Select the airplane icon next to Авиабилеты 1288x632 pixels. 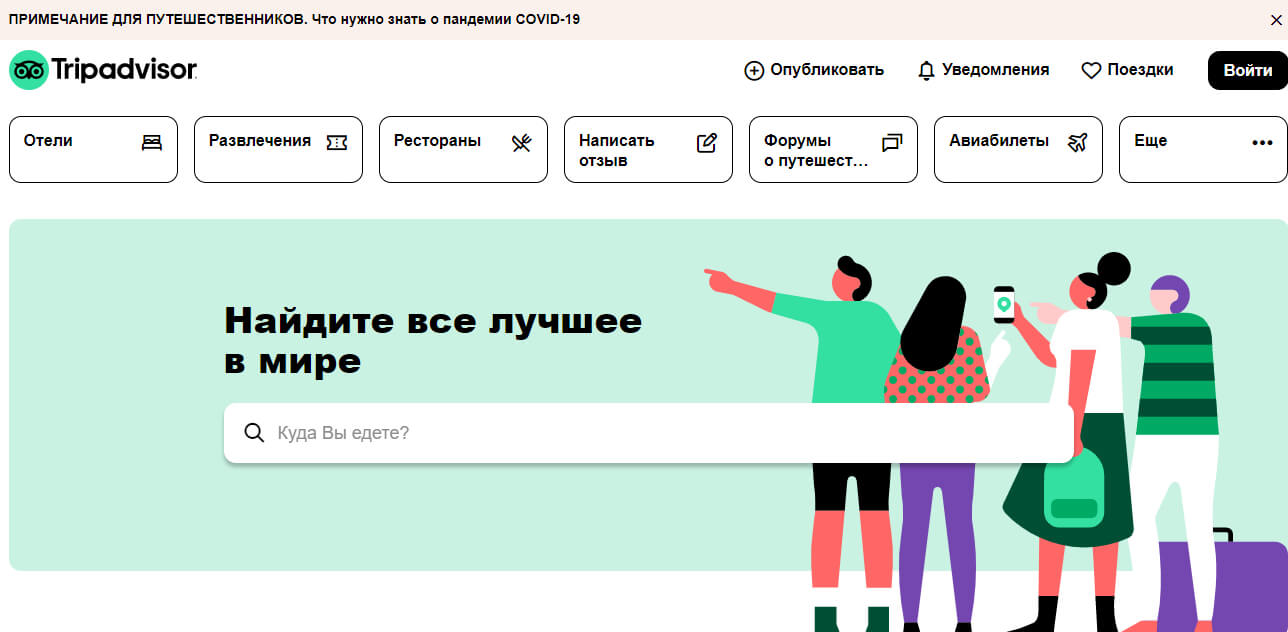pyautogui.click(x=1076, y=143)
